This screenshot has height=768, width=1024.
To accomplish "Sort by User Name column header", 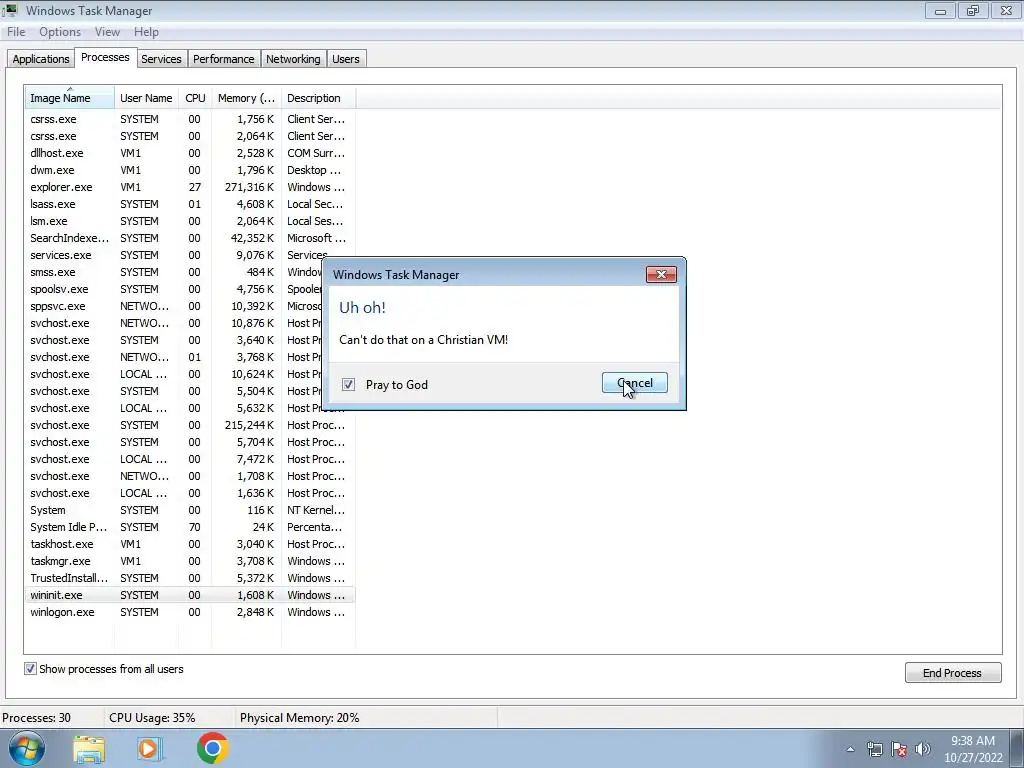I will 146,98.
